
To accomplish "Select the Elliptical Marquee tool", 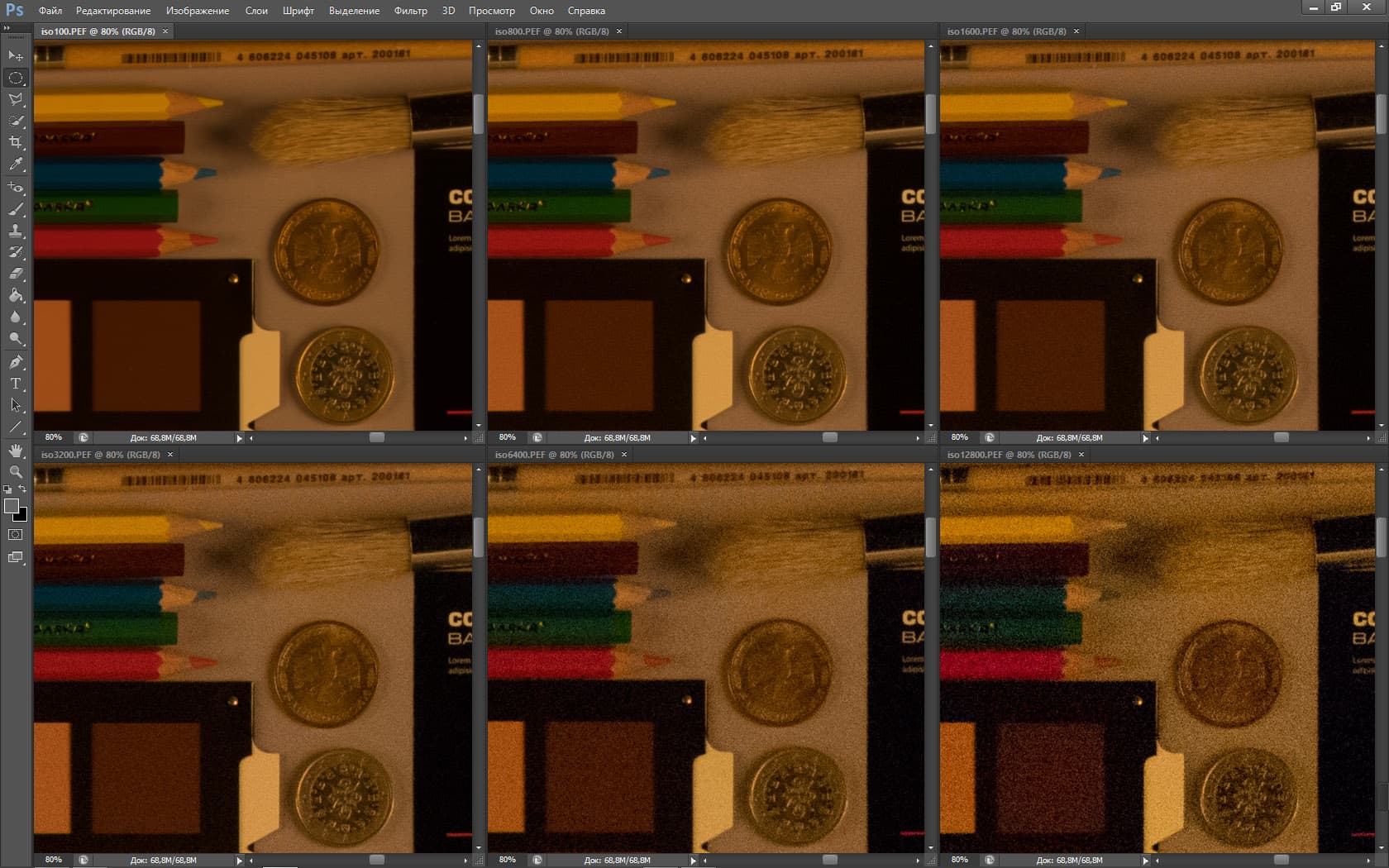I will [x=16, y=78].
